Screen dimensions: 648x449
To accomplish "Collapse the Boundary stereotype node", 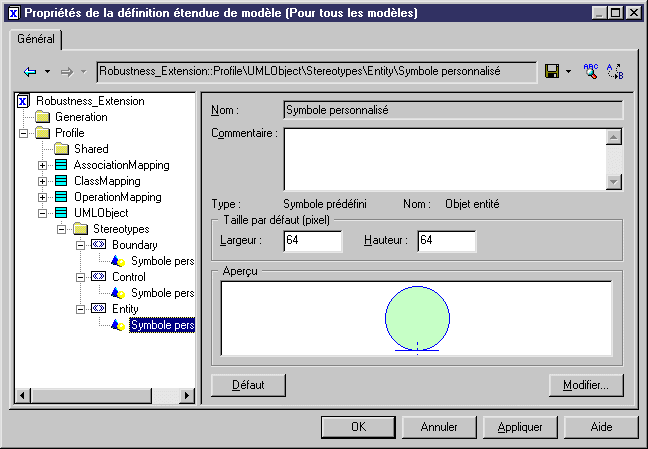I will coord(81,245).
